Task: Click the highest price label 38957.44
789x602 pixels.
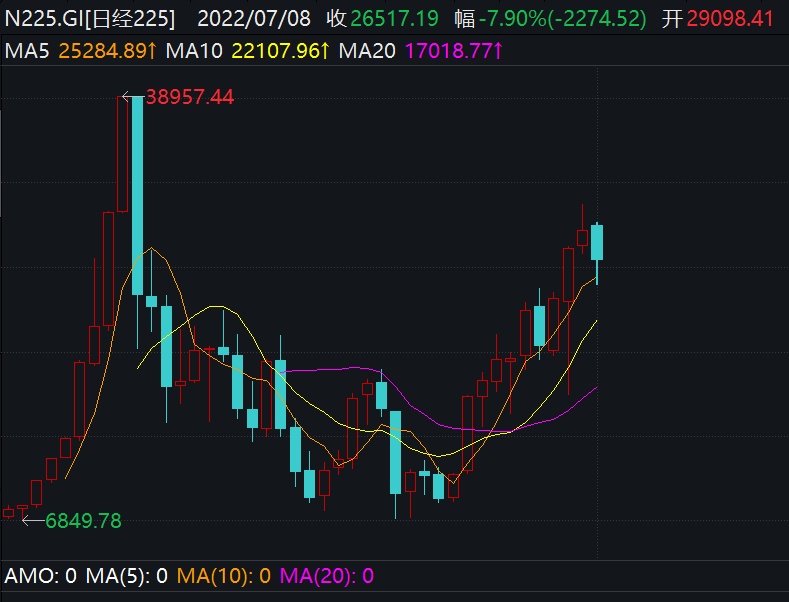Action: click(x=189, y=97)
